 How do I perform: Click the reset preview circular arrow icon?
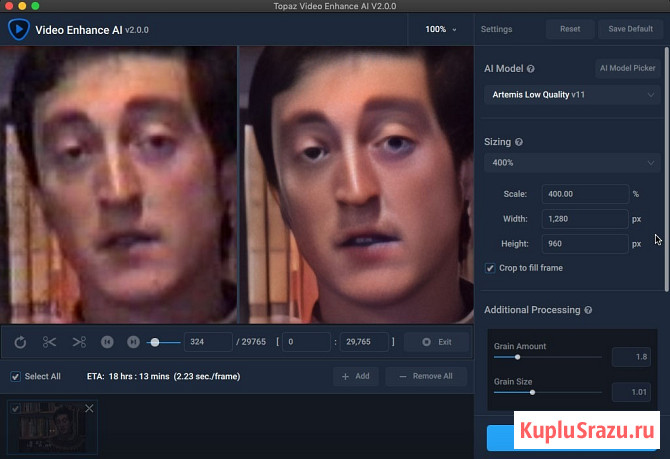point(20,342)
